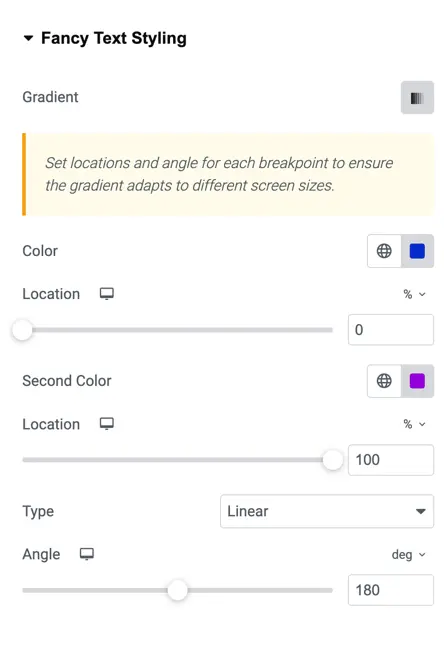
Task: Pick the blue Color swatch
Action: coord(417,251)
